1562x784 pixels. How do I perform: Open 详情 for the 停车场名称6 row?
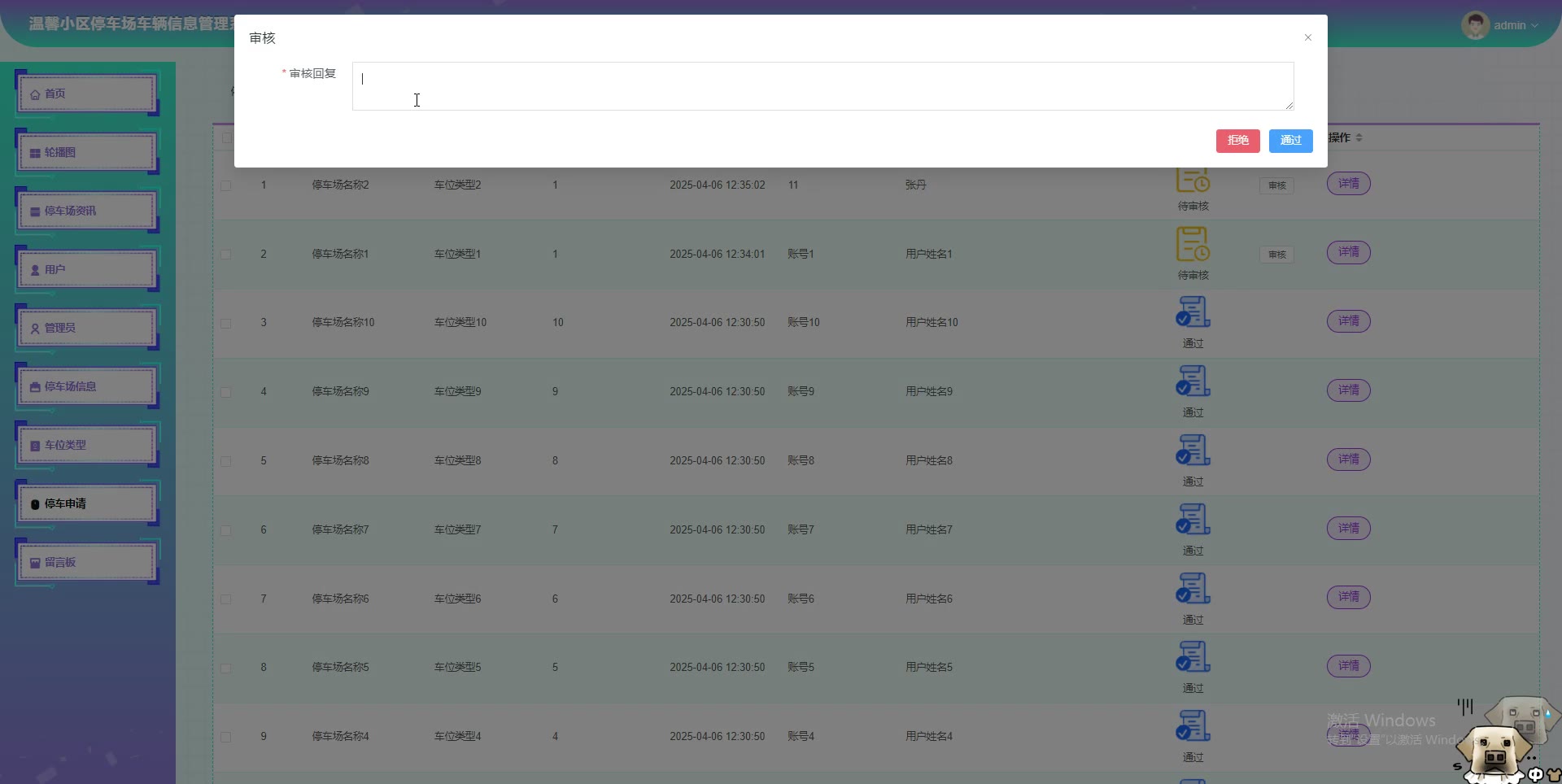pos(1349,598)
